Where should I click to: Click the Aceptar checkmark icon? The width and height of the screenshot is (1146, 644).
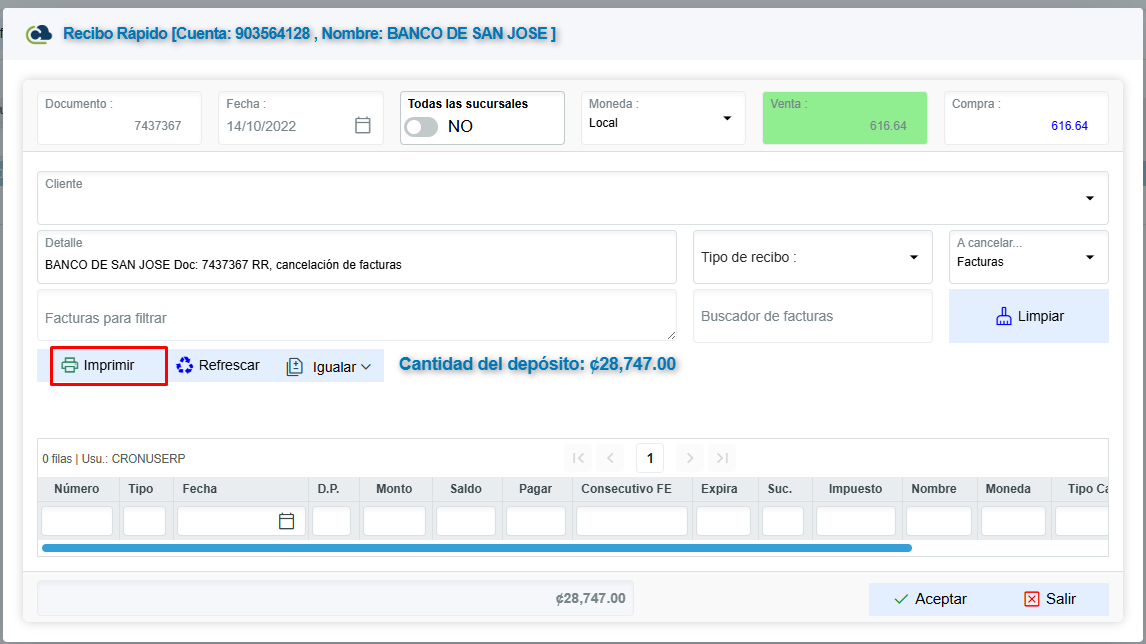pyautogui.click(x=901, y=599)
